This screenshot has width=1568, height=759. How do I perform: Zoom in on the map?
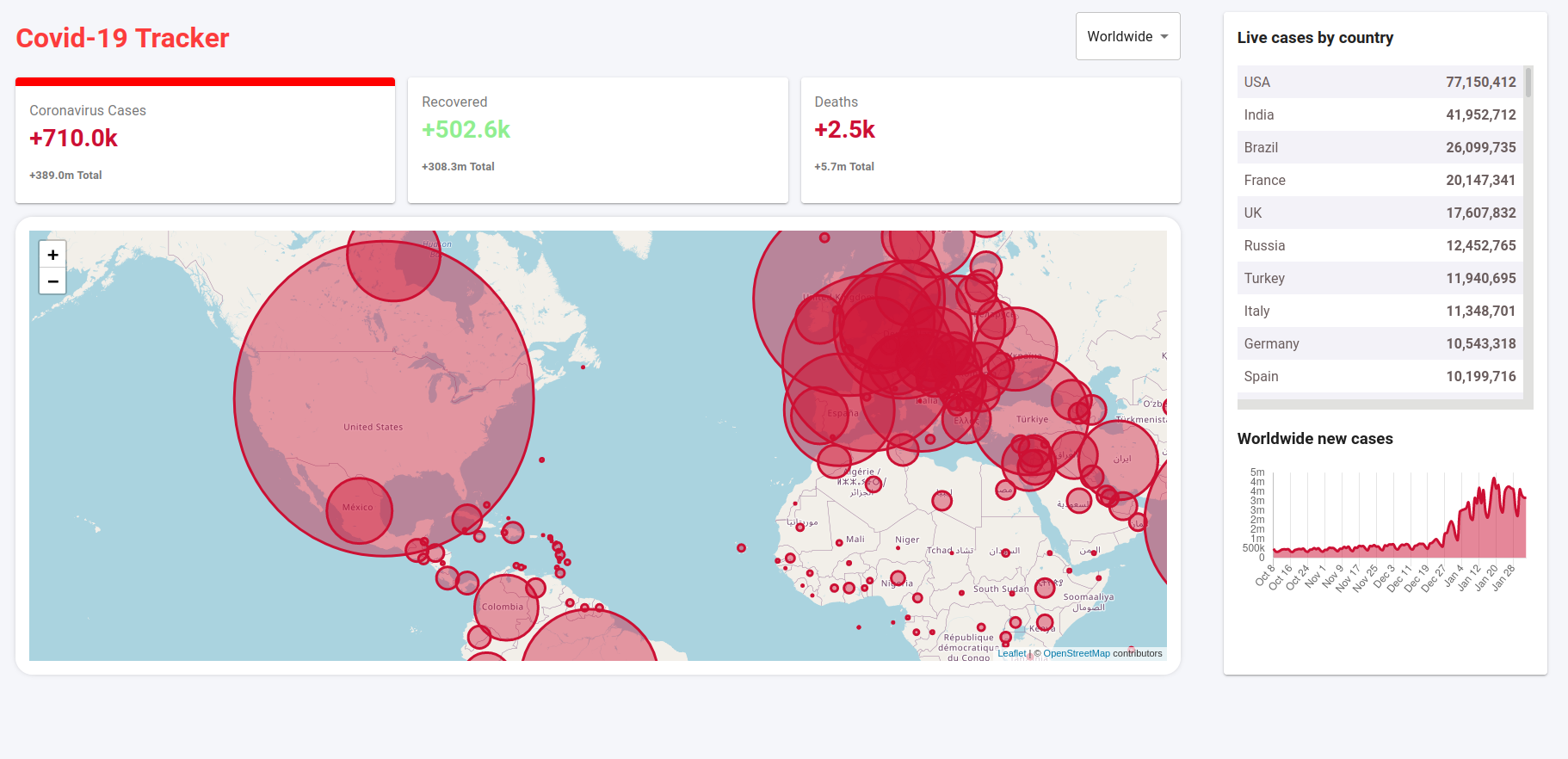tap(52, 255)
